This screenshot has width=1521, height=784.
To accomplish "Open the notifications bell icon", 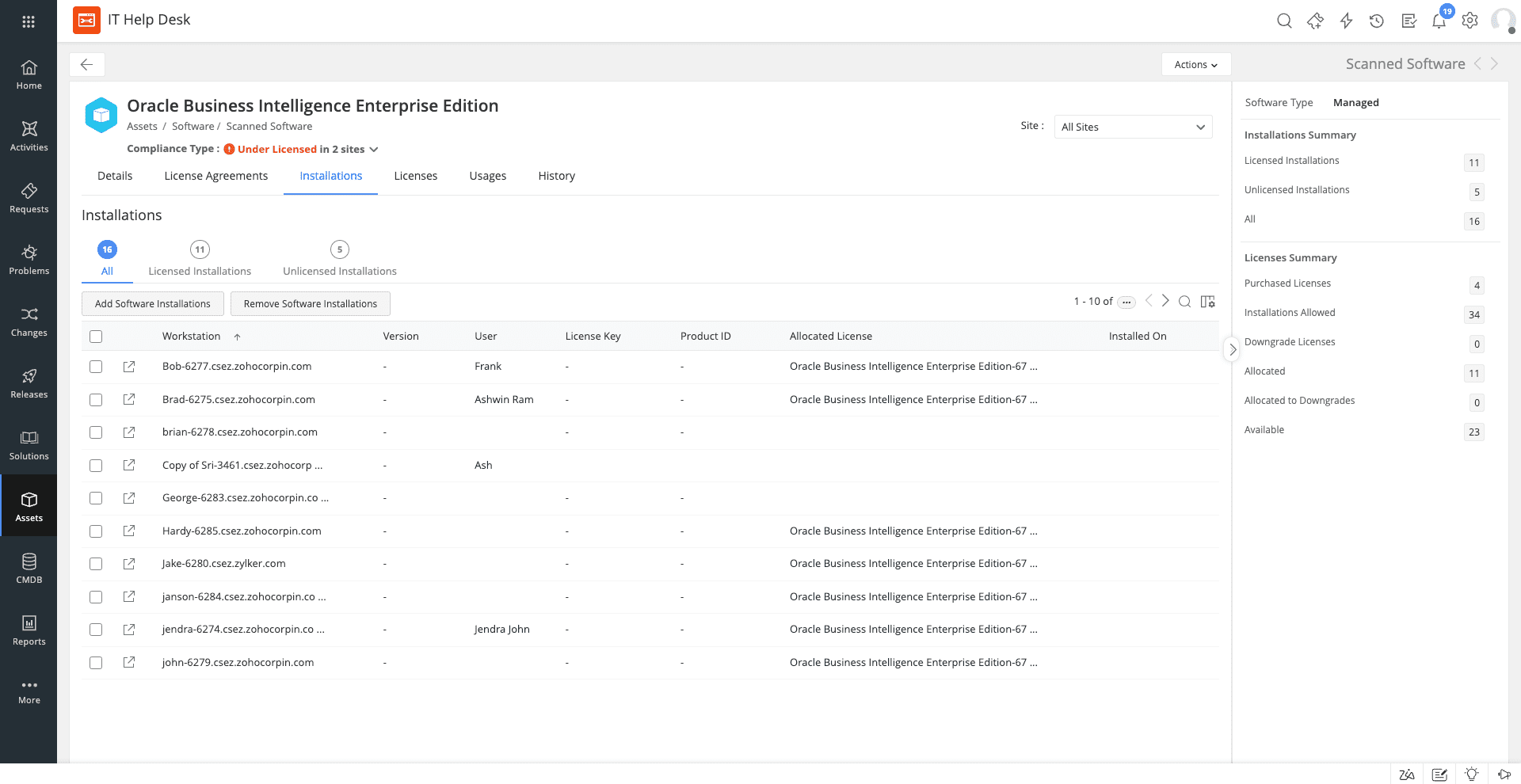I will [x=1439, y=21].
